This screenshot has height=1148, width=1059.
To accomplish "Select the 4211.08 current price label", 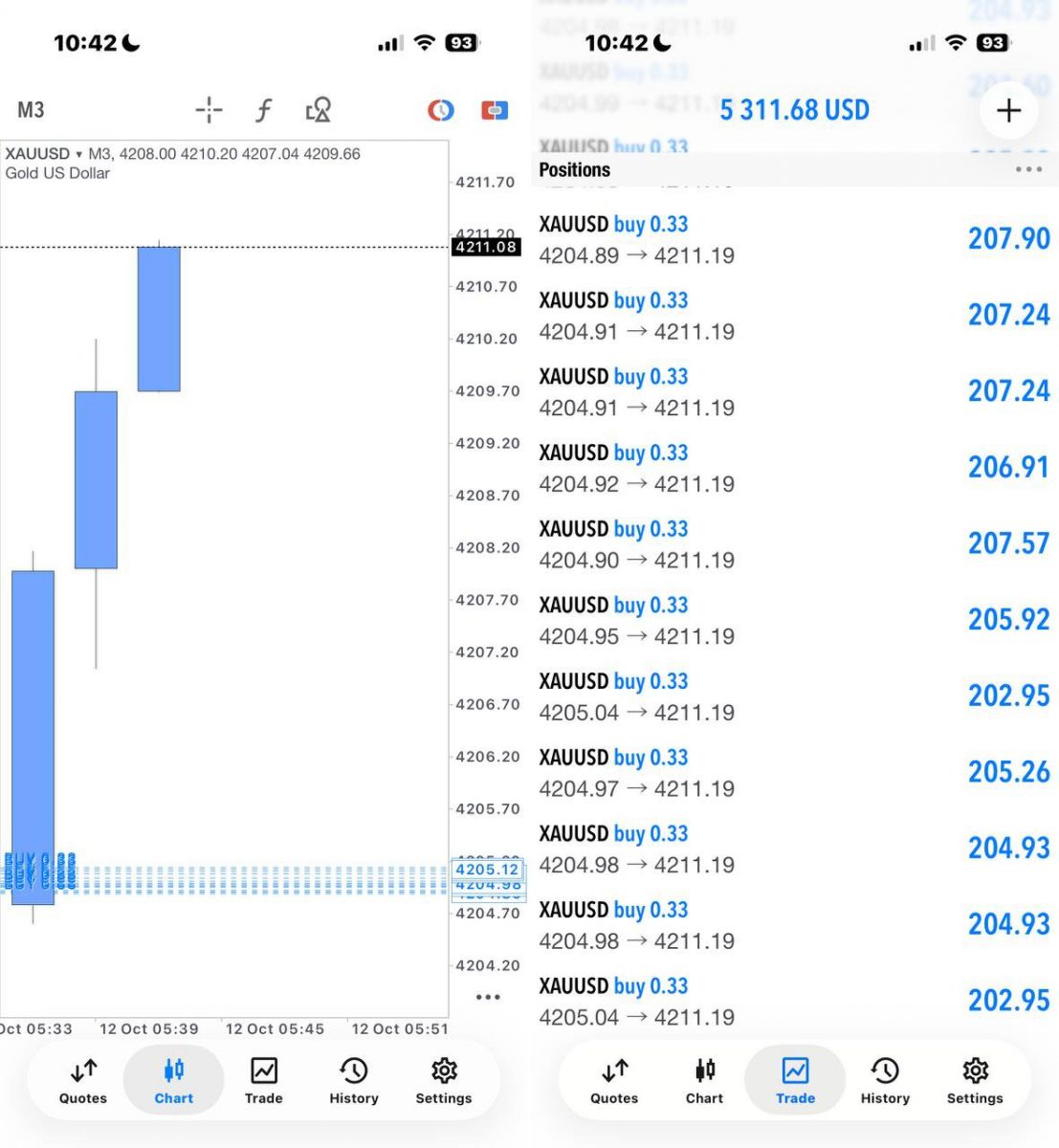I will 486,247.
